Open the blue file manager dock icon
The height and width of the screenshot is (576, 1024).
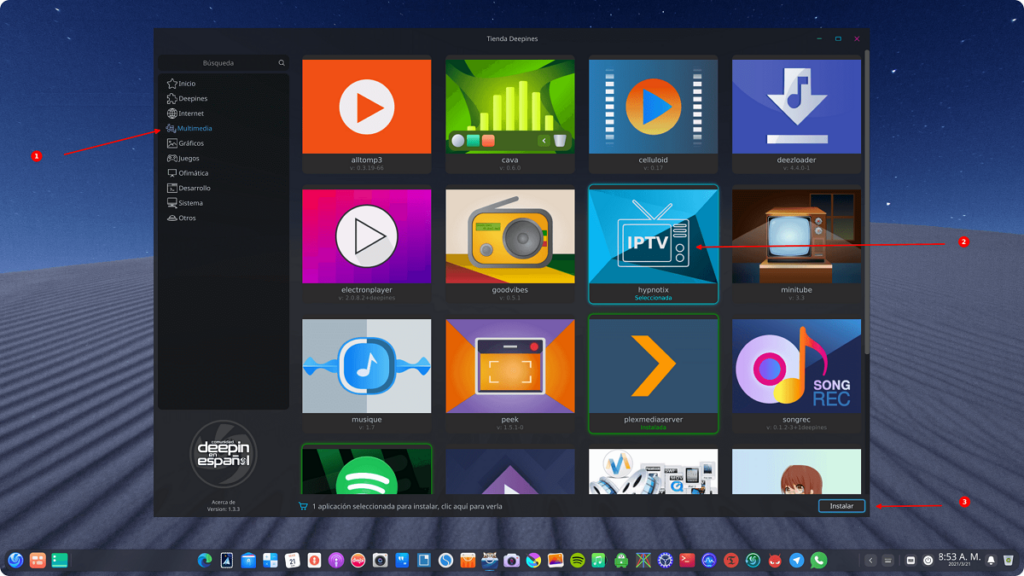coord(248,560)
